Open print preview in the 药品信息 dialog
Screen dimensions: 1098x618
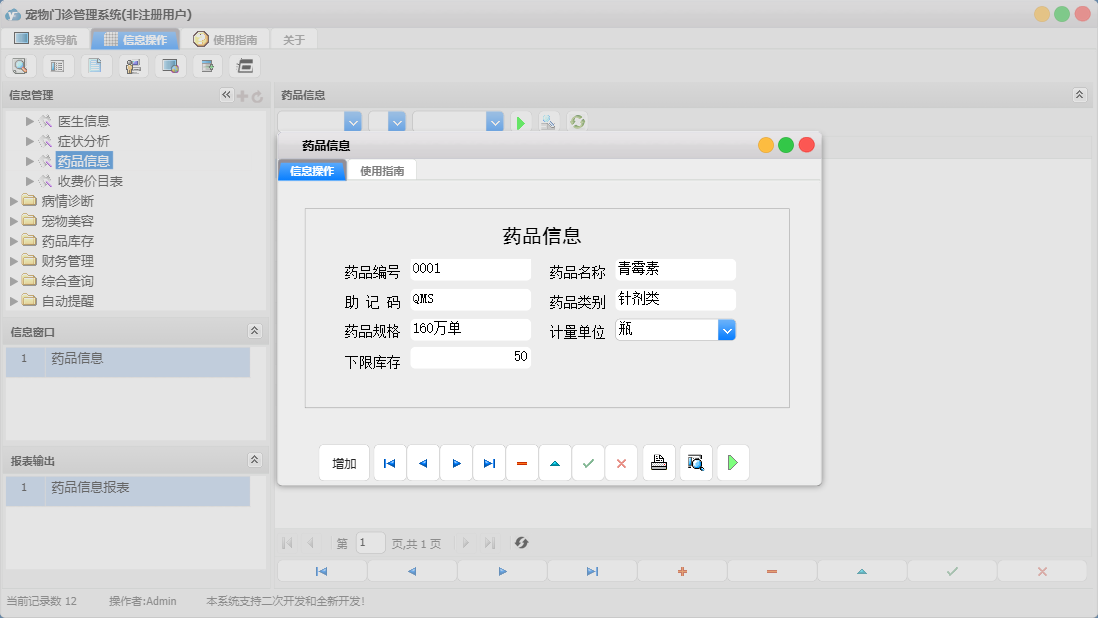tap(695, 462)
